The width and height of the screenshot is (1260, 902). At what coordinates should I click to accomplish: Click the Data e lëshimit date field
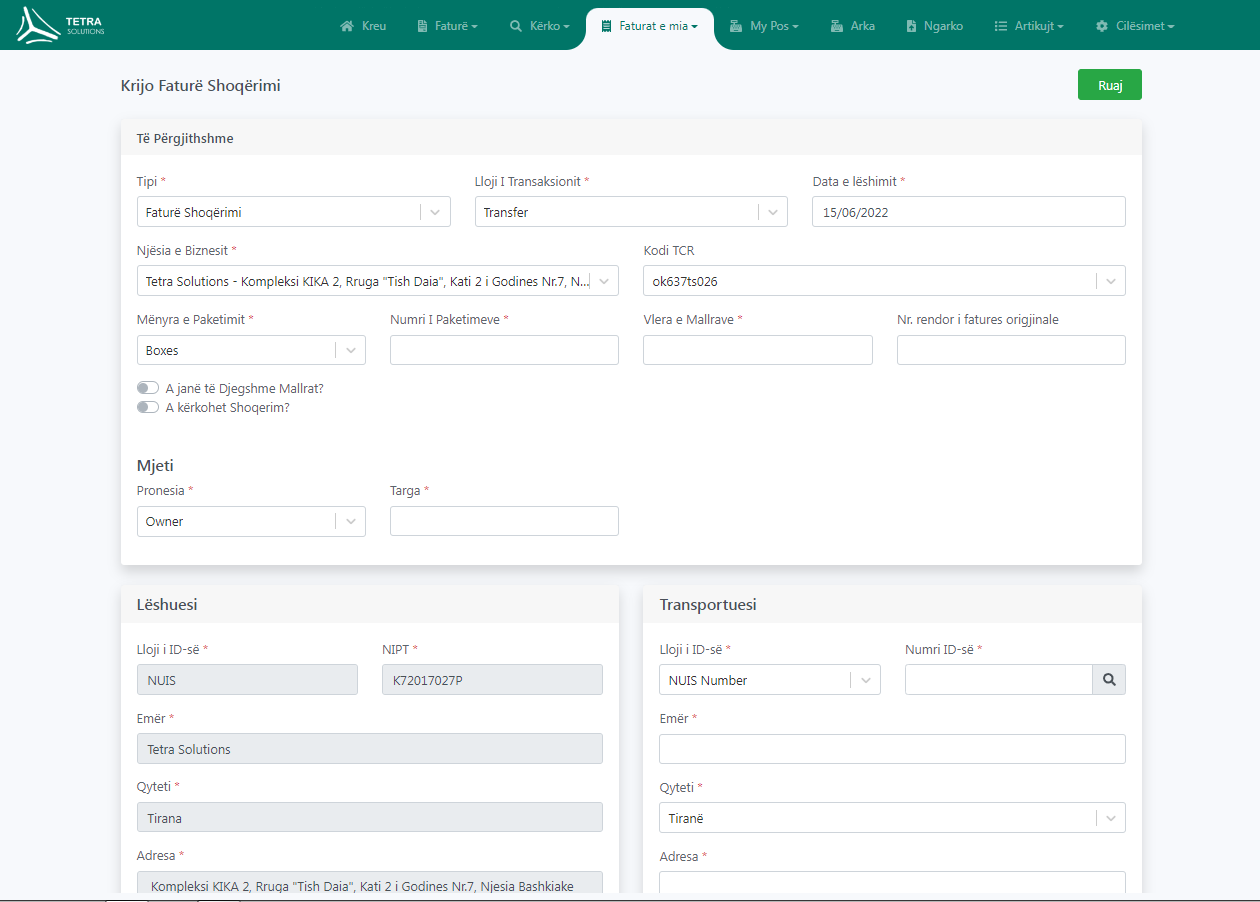(x=969, y=212)
